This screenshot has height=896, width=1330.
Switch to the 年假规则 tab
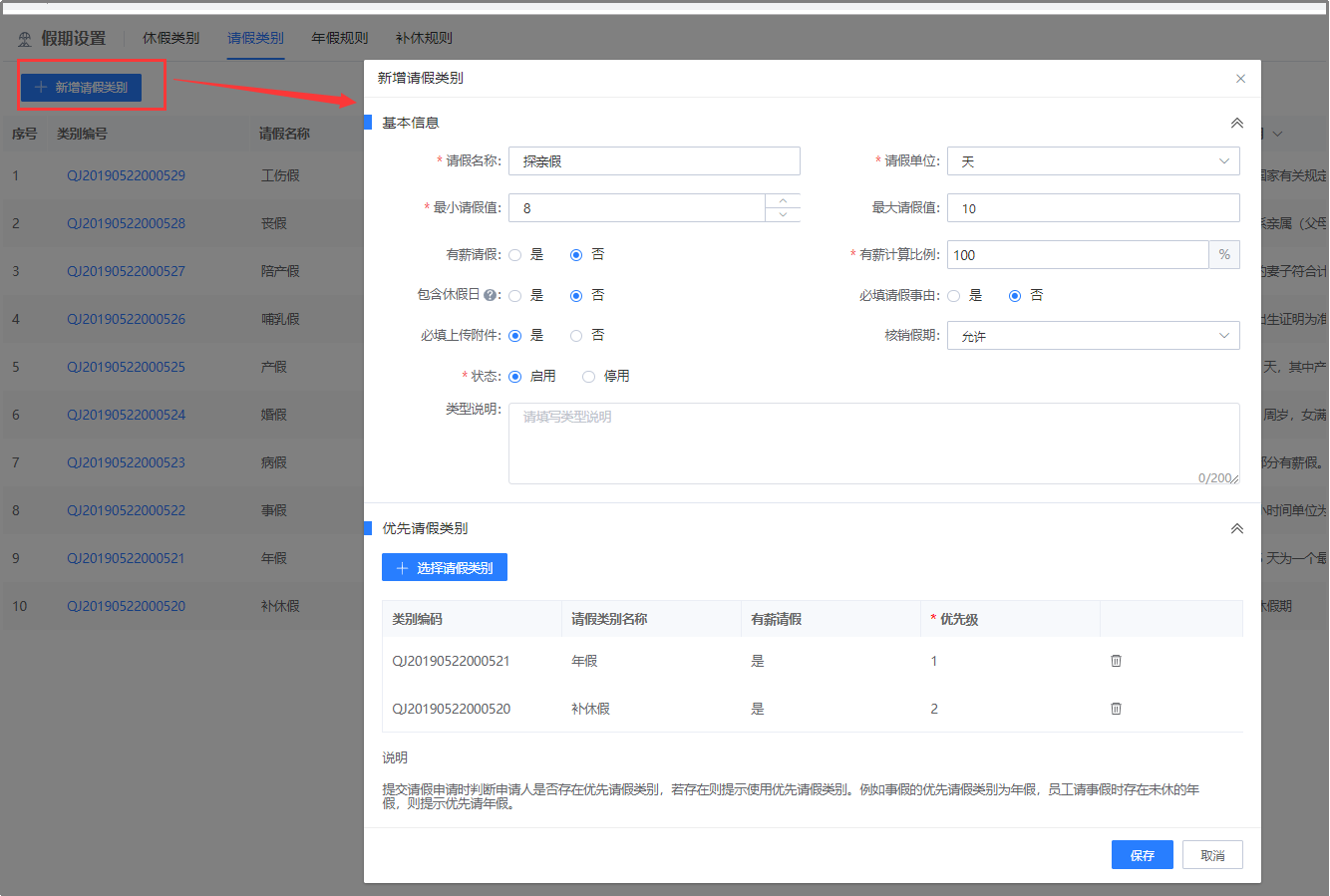[340, 38]
